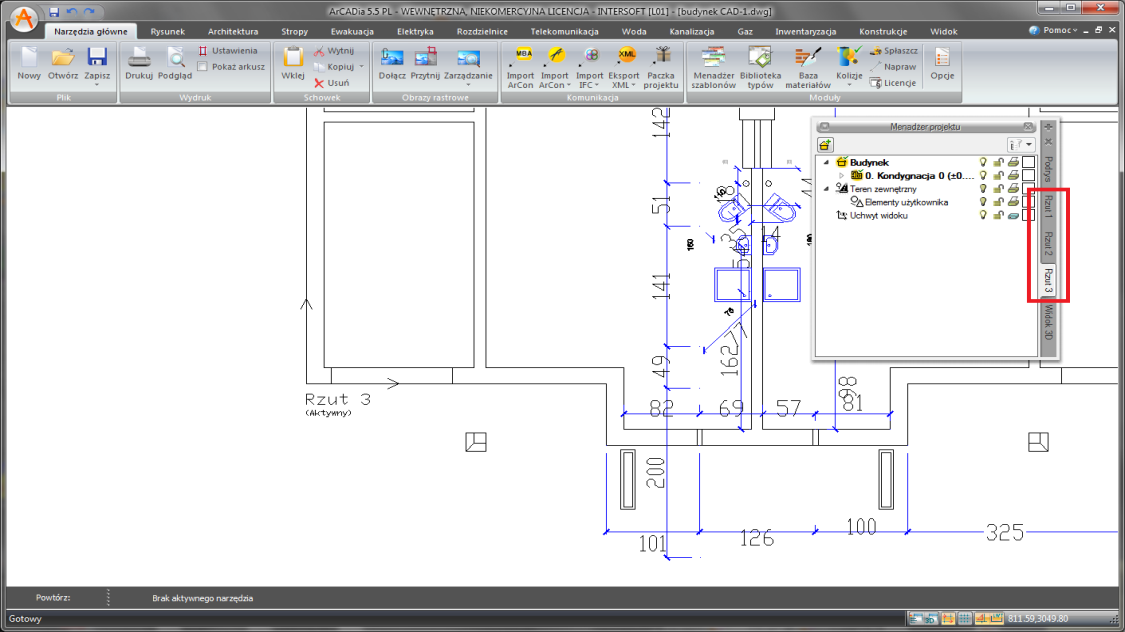The height and width of the screenshot is (632, 1125).
Task: Redo the action in quick access toolbar
Action: pyautogui.click(x=89, y=12)
